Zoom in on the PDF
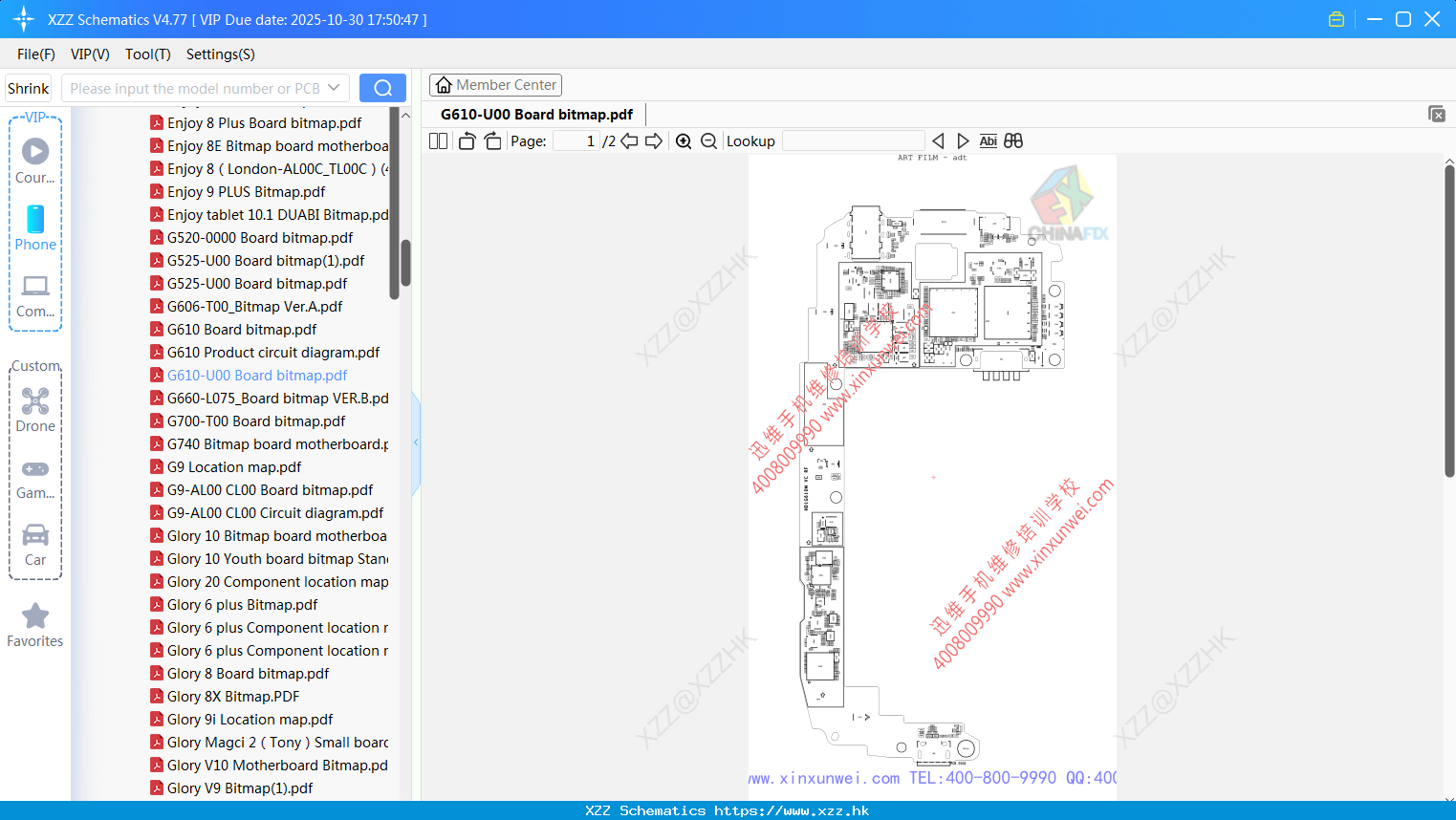The image size is (1456, 820). click(x=684, y=141)
